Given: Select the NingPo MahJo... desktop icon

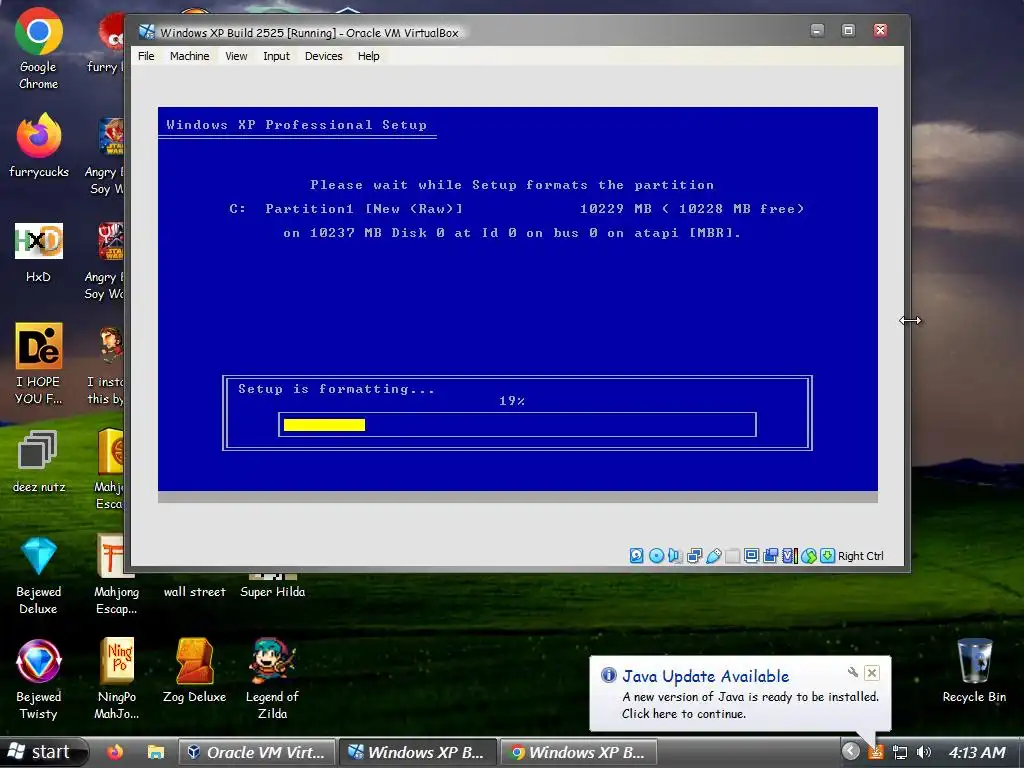Looking at the screenshot, I should coord(116,680).
